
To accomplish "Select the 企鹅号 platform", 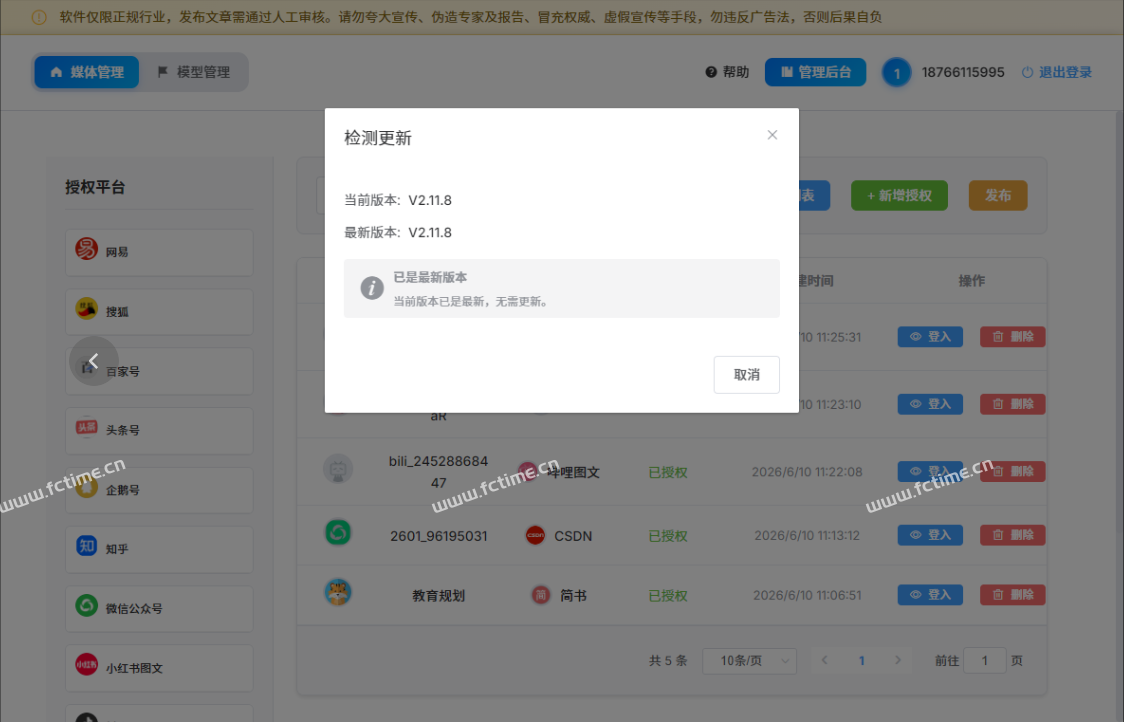I will [159, 490].
